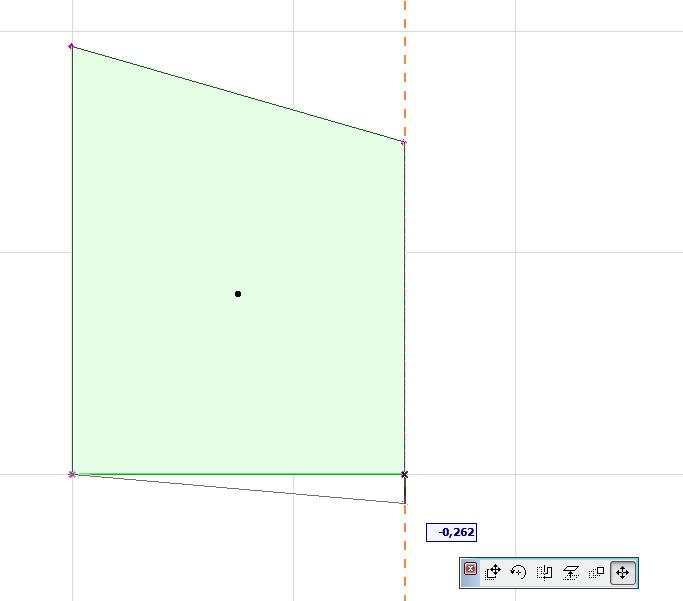The width and height of the screenshot is (683, 601).
Task: Select the Elevate tool in pet palette
Action: (570, 572)
